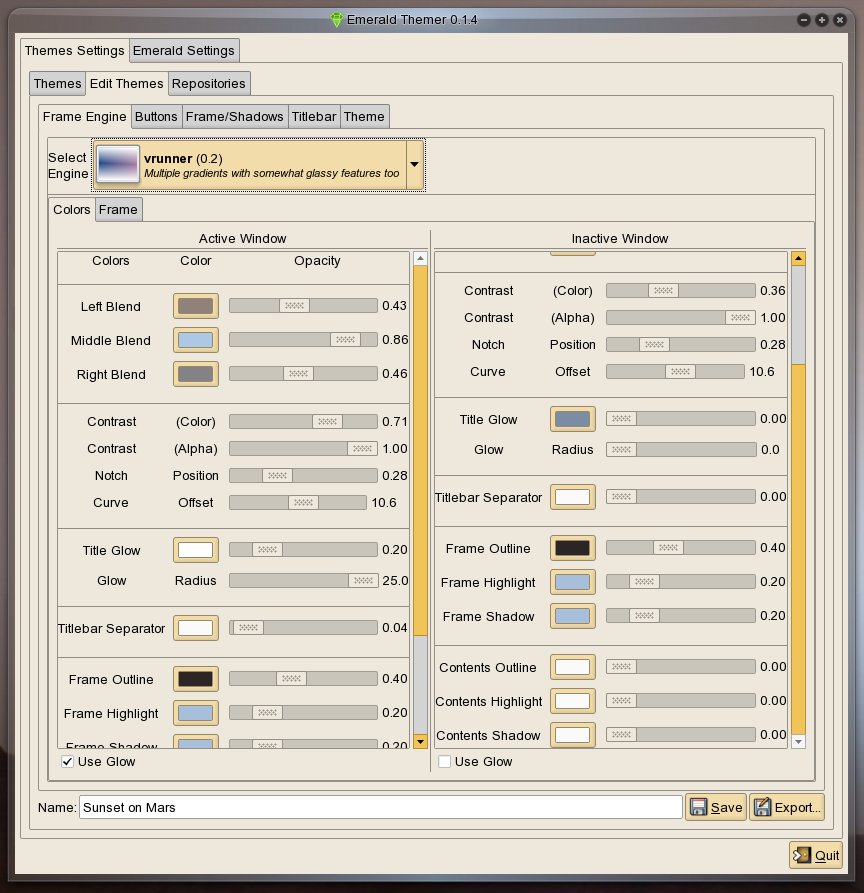This screenshot has height=893, width=864.
Task: Click the Quit button
Action: [x=816, y=855]
